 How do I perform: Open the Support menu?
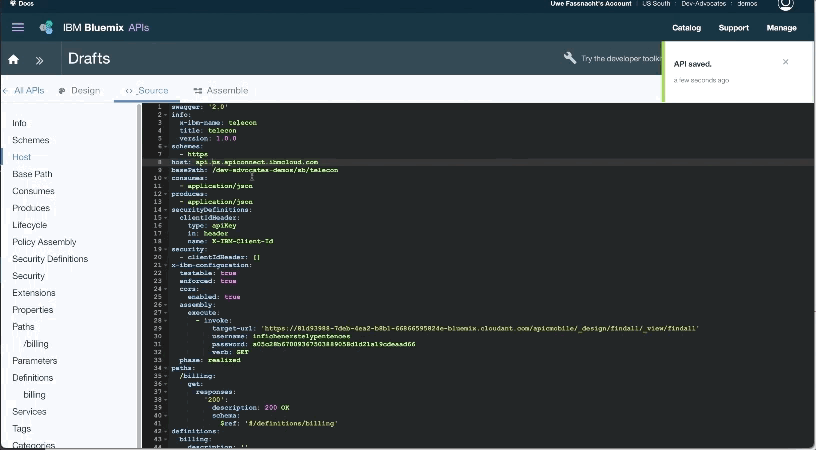point(733,28)
